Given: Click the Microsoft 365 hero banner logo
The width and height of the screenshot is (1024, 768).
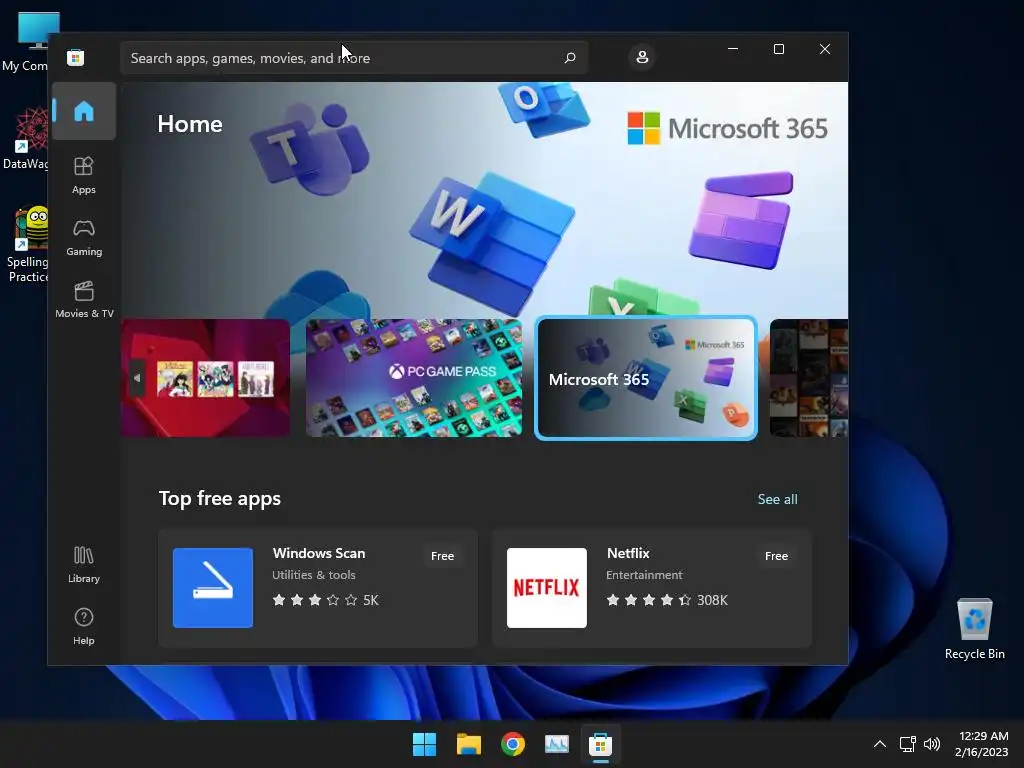Looking at the screenshot, I should (727, 128).
